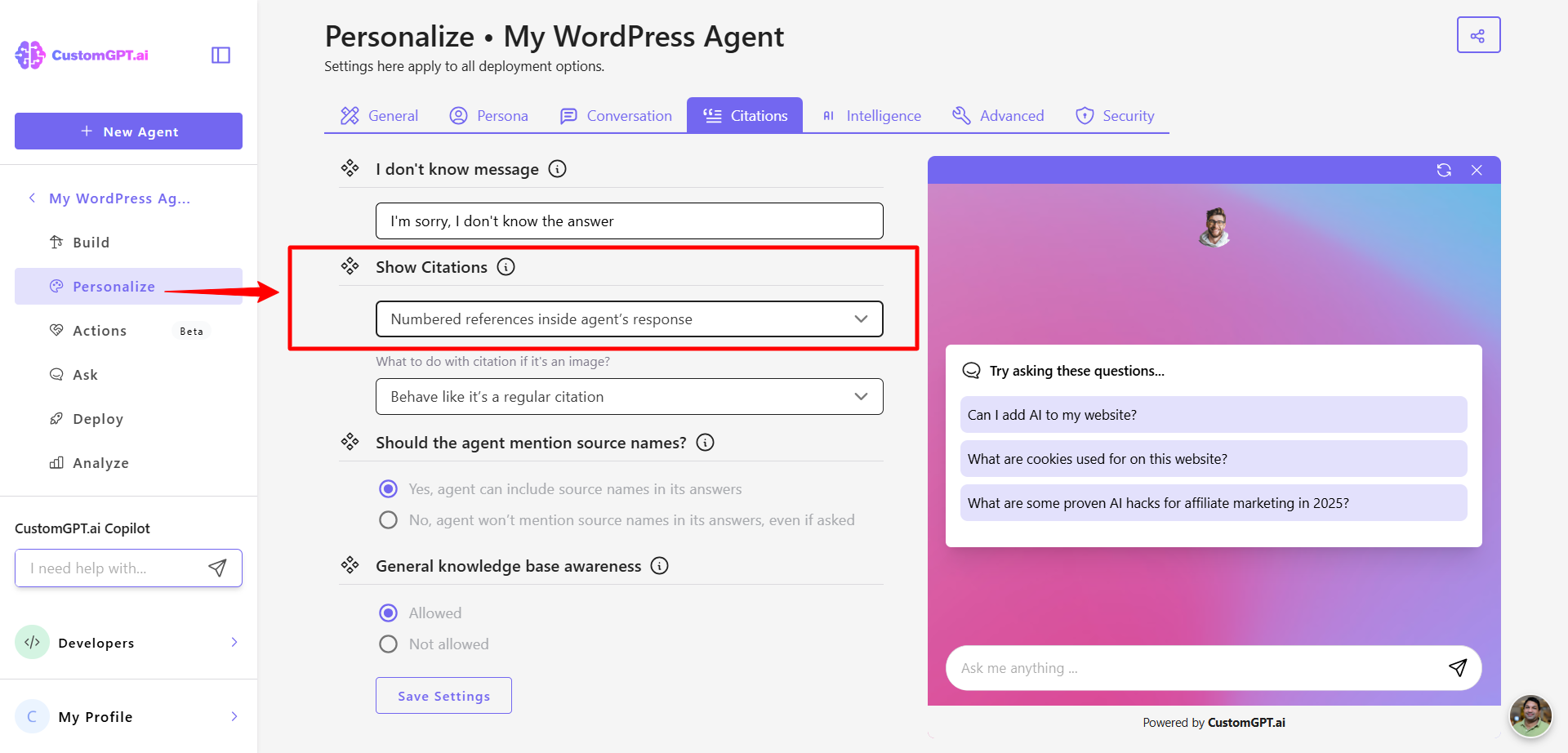This screenshot has width=1568, height=753.
Task: Click info icon beside Show Citations
Action: (506, 267)
